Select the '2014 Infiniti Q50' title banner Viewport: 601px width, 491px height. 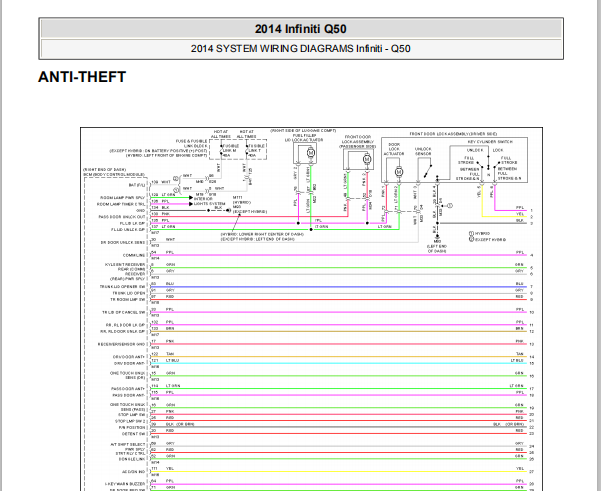pyautogui.click(x=301, y=29)
